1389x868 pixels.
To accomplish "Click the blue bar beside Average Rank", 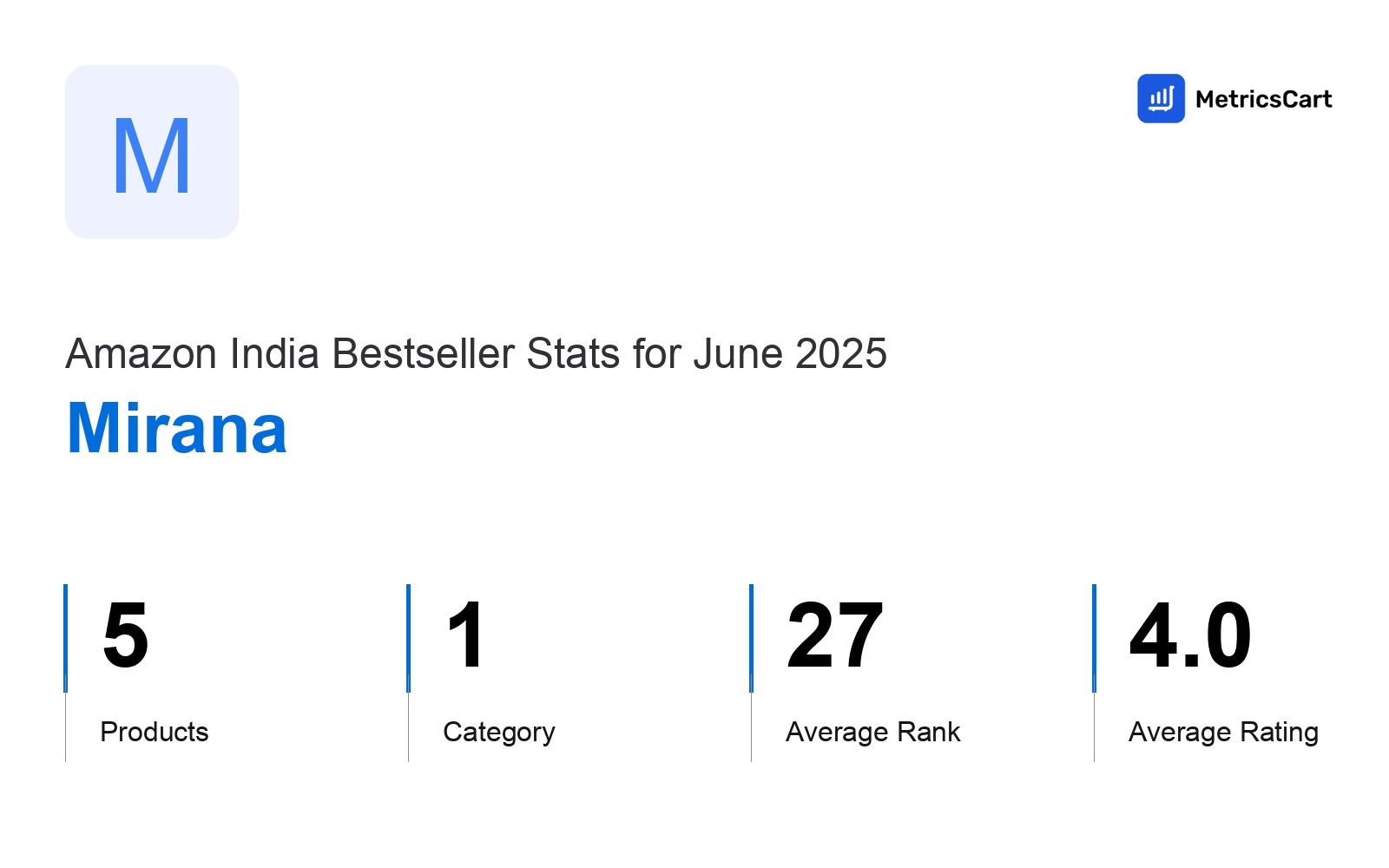I will point(751,638).
